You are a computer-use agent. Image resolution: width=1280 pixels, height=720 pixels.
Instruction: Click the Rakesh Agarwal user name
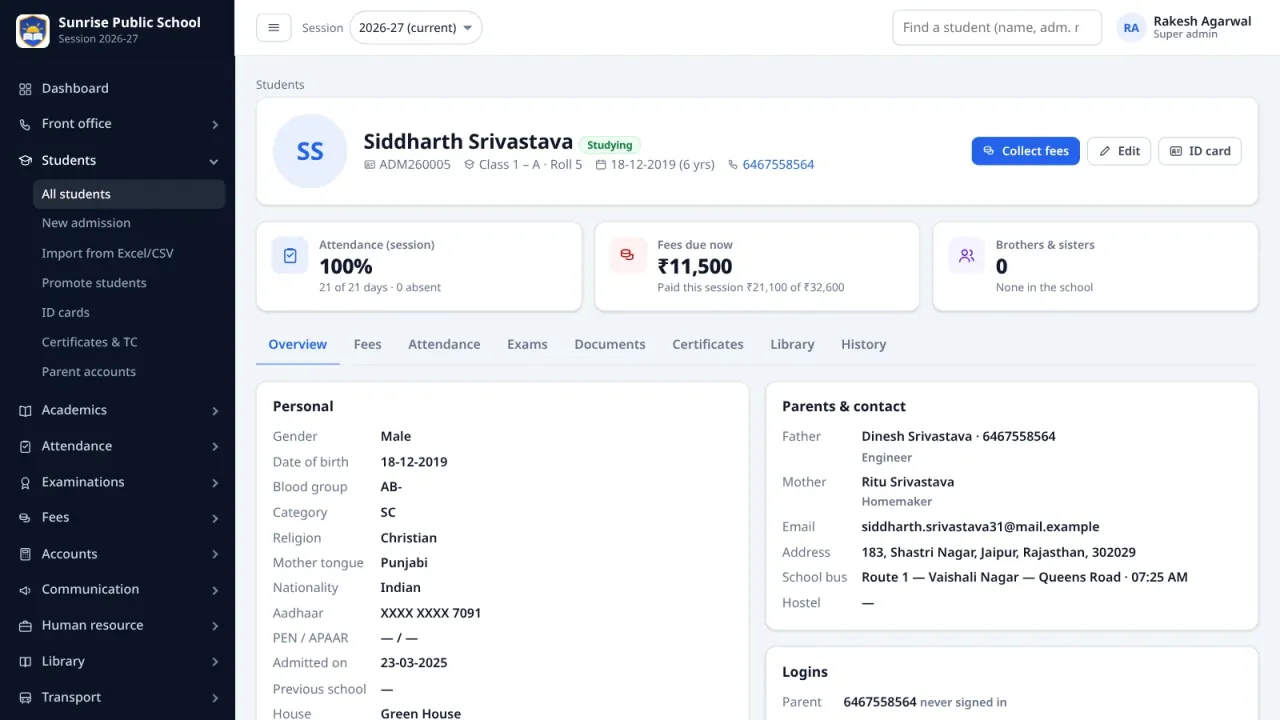click(1202, 21)
